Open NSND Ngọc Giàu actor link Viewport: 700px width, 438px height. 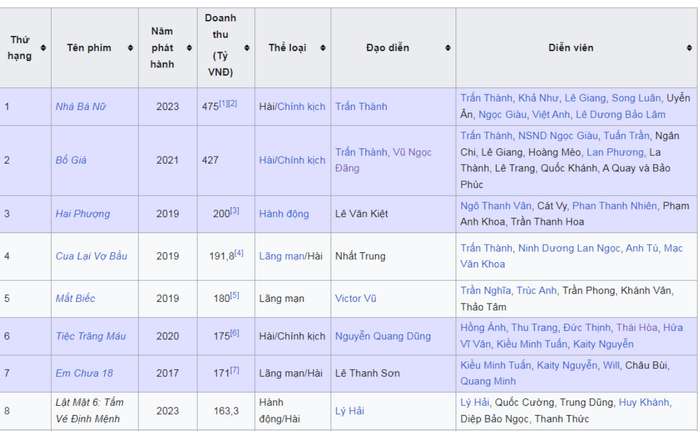click(558, 136)
